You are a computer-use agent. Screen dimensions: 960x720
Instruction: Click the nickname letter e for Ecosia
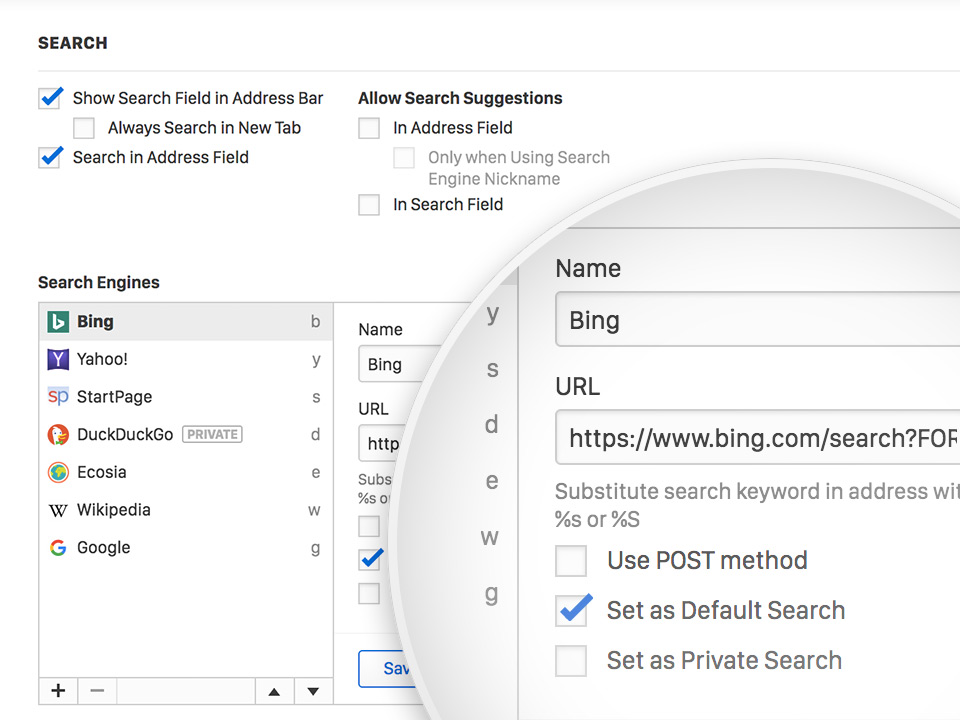316,473
